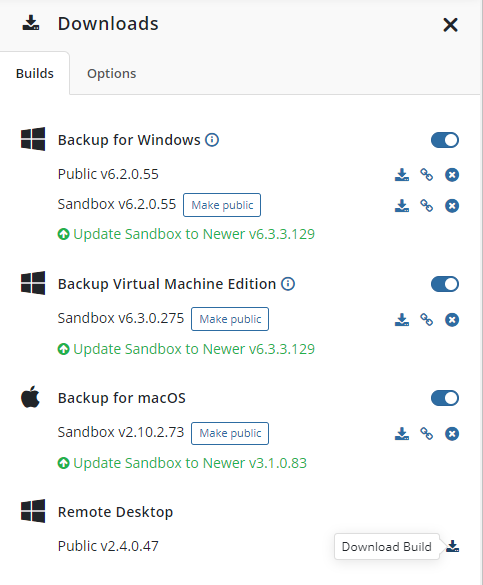The image size is (483, 585).
Task: Update macOS Sandbox to newer v3.1.0.83
Action: coord(182,463)
